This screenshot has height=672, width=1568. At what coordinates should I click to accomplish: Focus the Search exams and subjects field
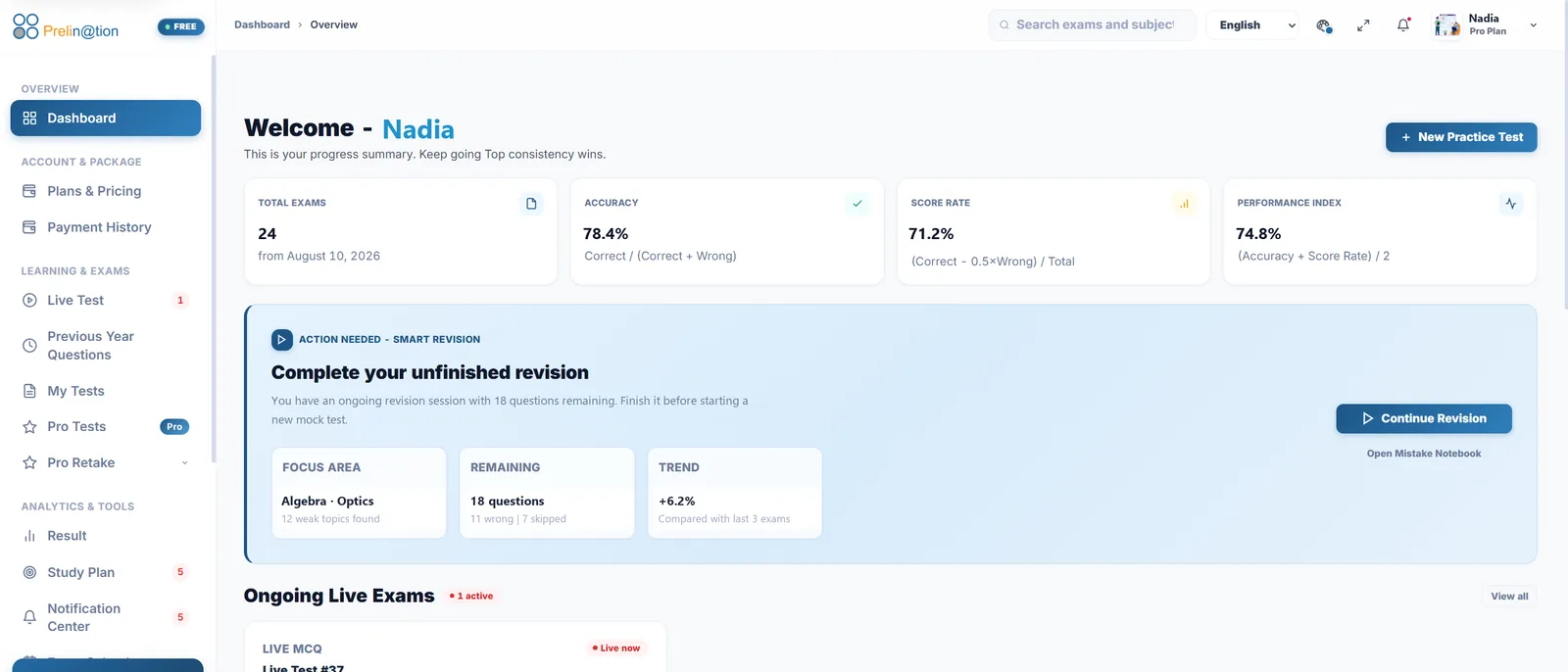[1092, 25]
